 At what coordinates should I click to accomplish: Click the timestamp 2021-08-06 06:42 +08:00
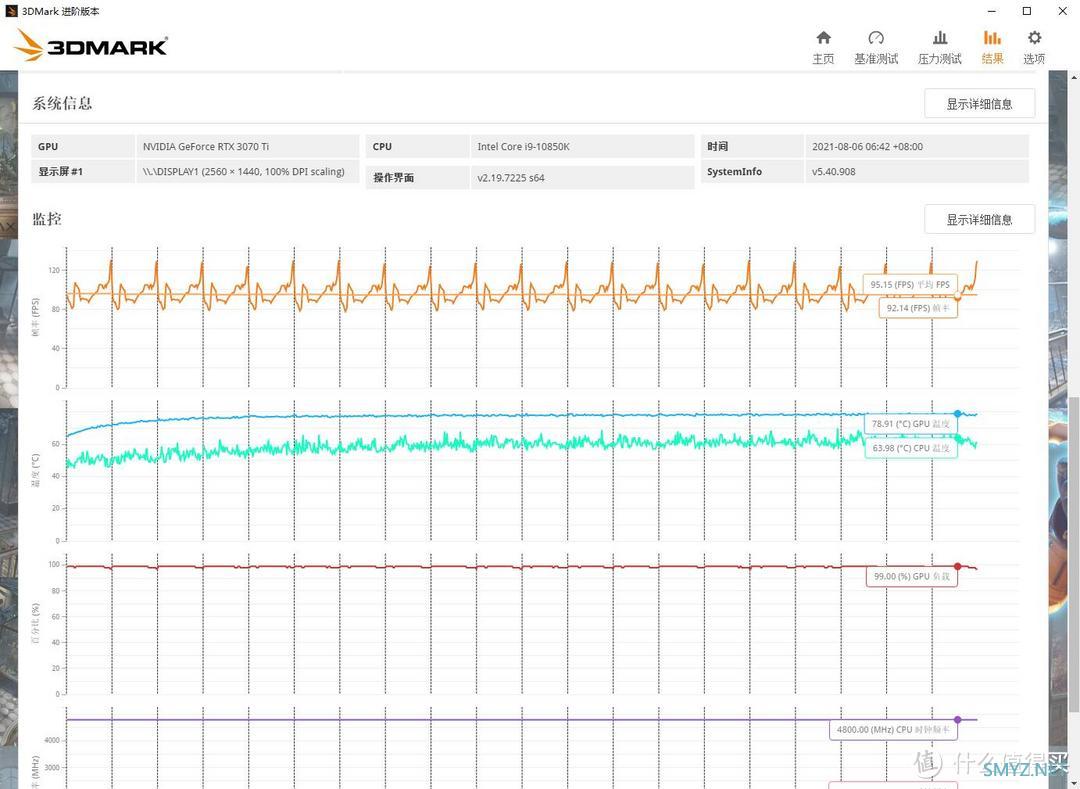point(867,147)
